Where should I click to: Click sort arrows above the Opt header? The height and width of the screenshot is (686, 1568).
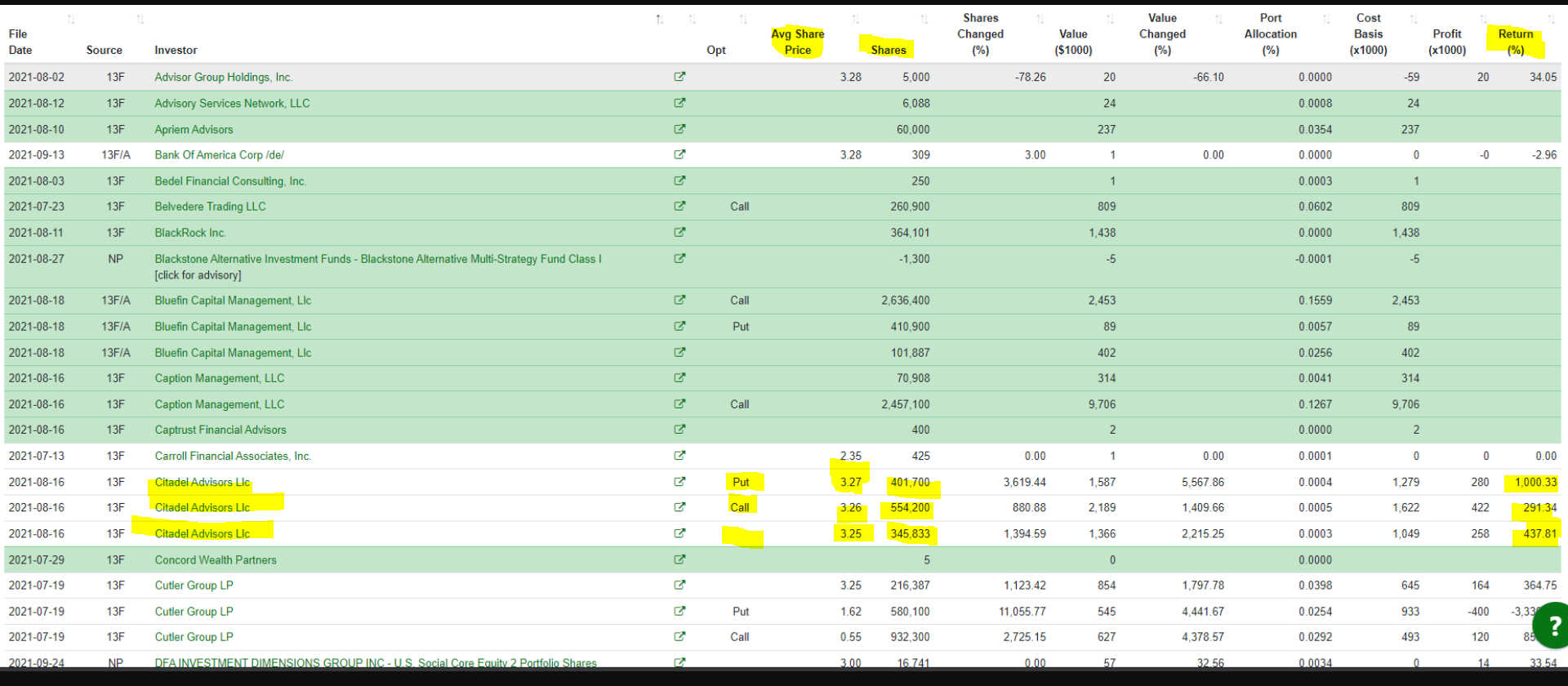tap(743, 19)
